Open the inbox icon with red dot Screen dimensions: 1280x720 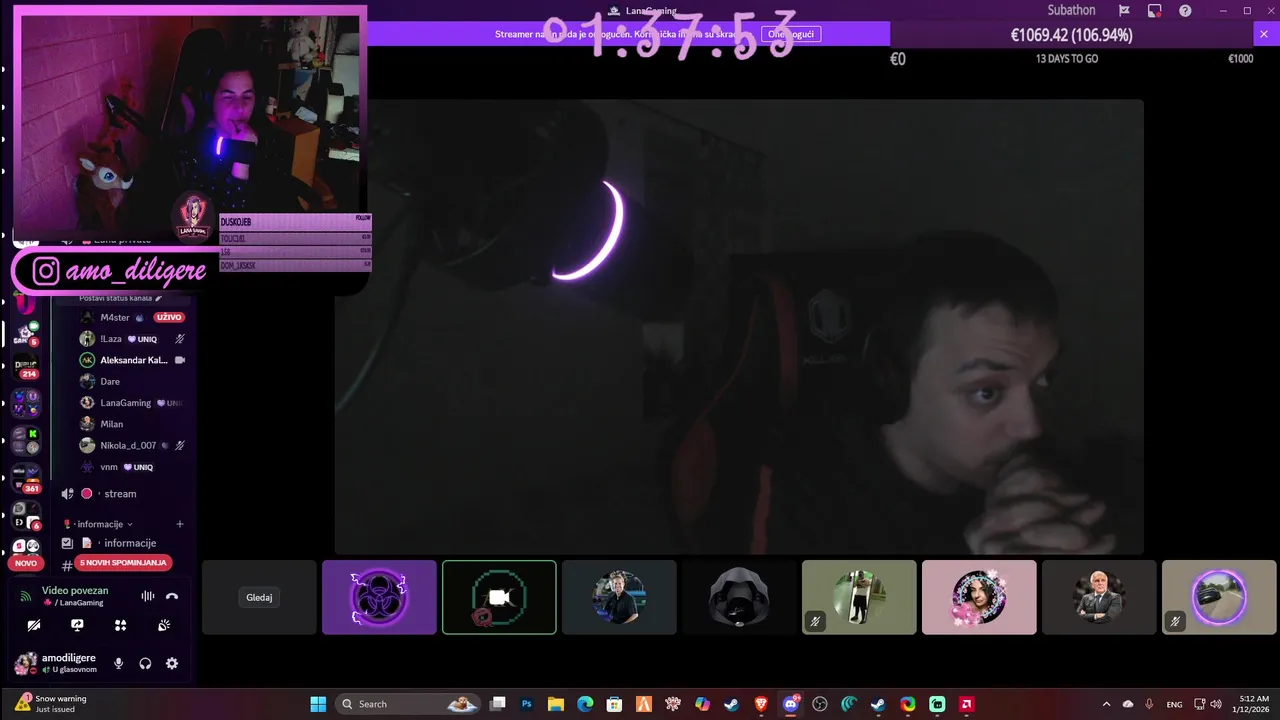(1155, 11)
